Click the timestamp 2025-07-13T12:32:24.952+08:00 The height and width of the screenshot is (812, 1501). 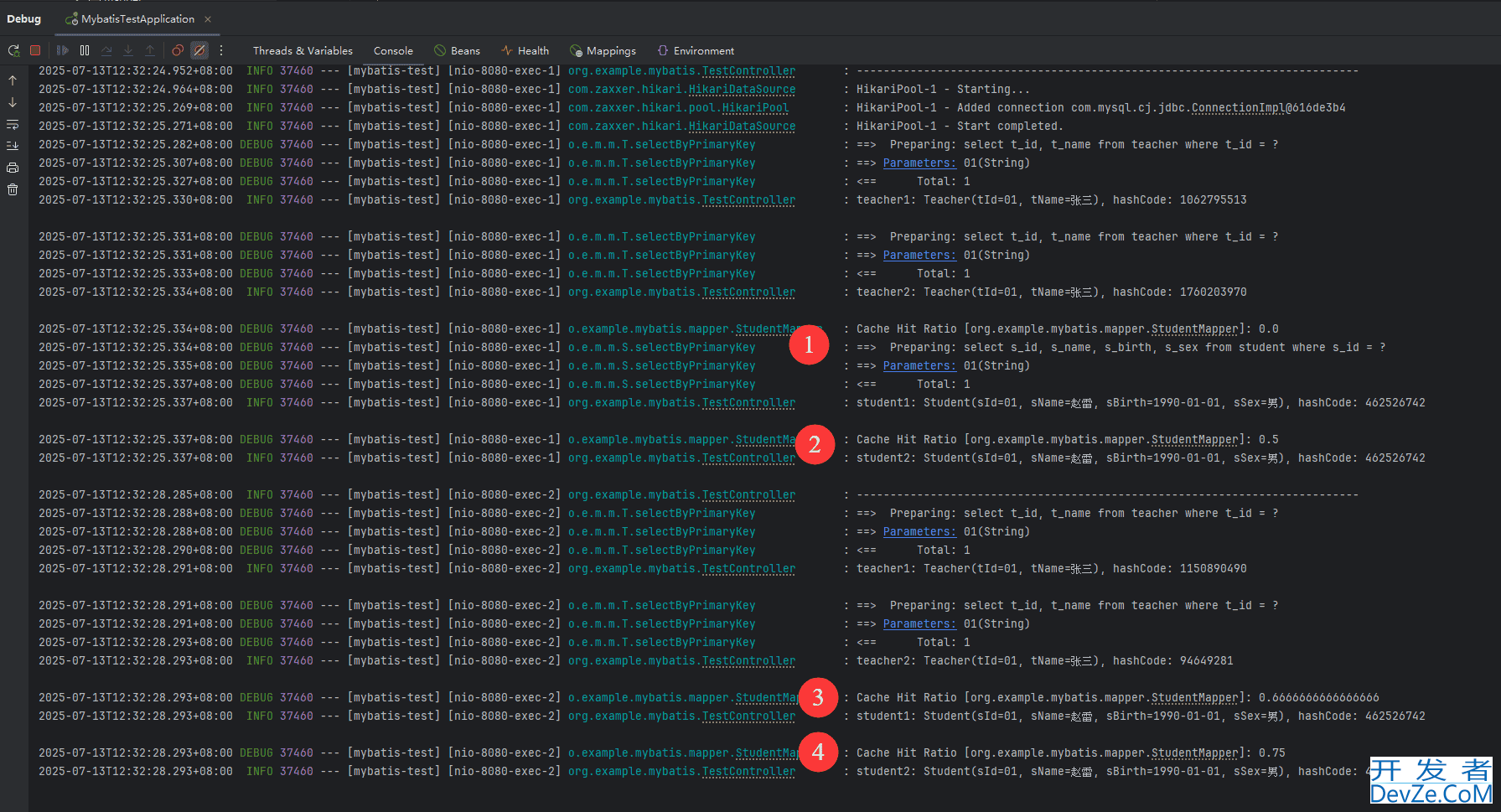tap(136, 71)
